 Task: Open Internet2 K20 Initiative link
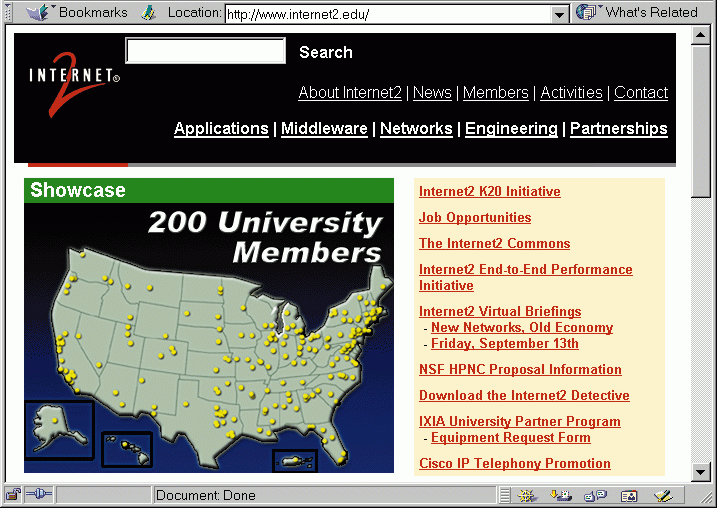tap(489, 192)
